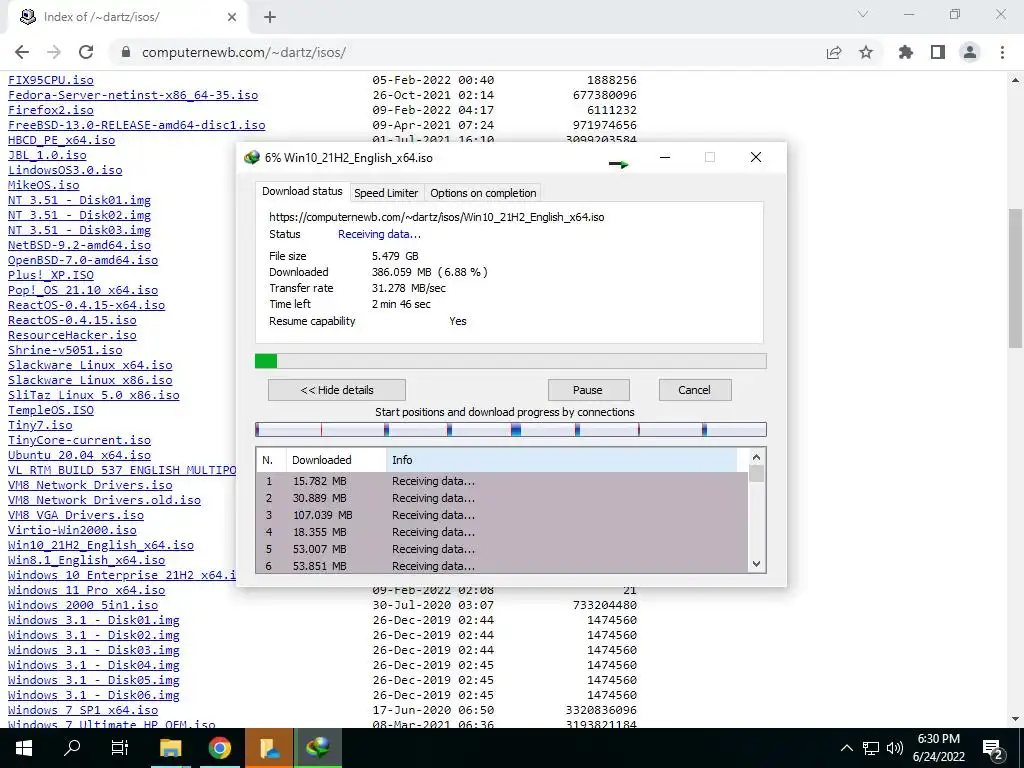Show hidden system tray icons
Image resolution: width=1024 pixels, height=768 pixels.
pos(846,748)
